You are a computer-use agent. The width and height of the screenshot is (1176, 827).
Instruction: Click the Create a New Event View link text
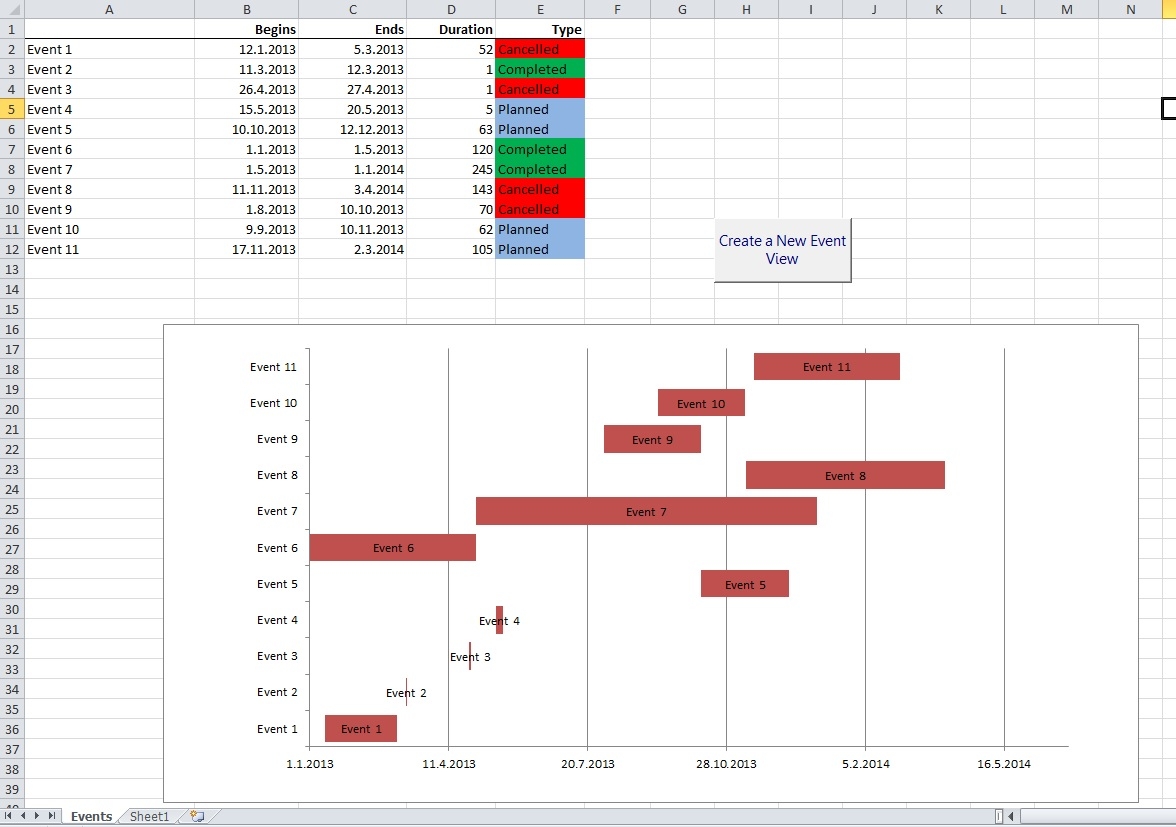click(x=782, y=250)
